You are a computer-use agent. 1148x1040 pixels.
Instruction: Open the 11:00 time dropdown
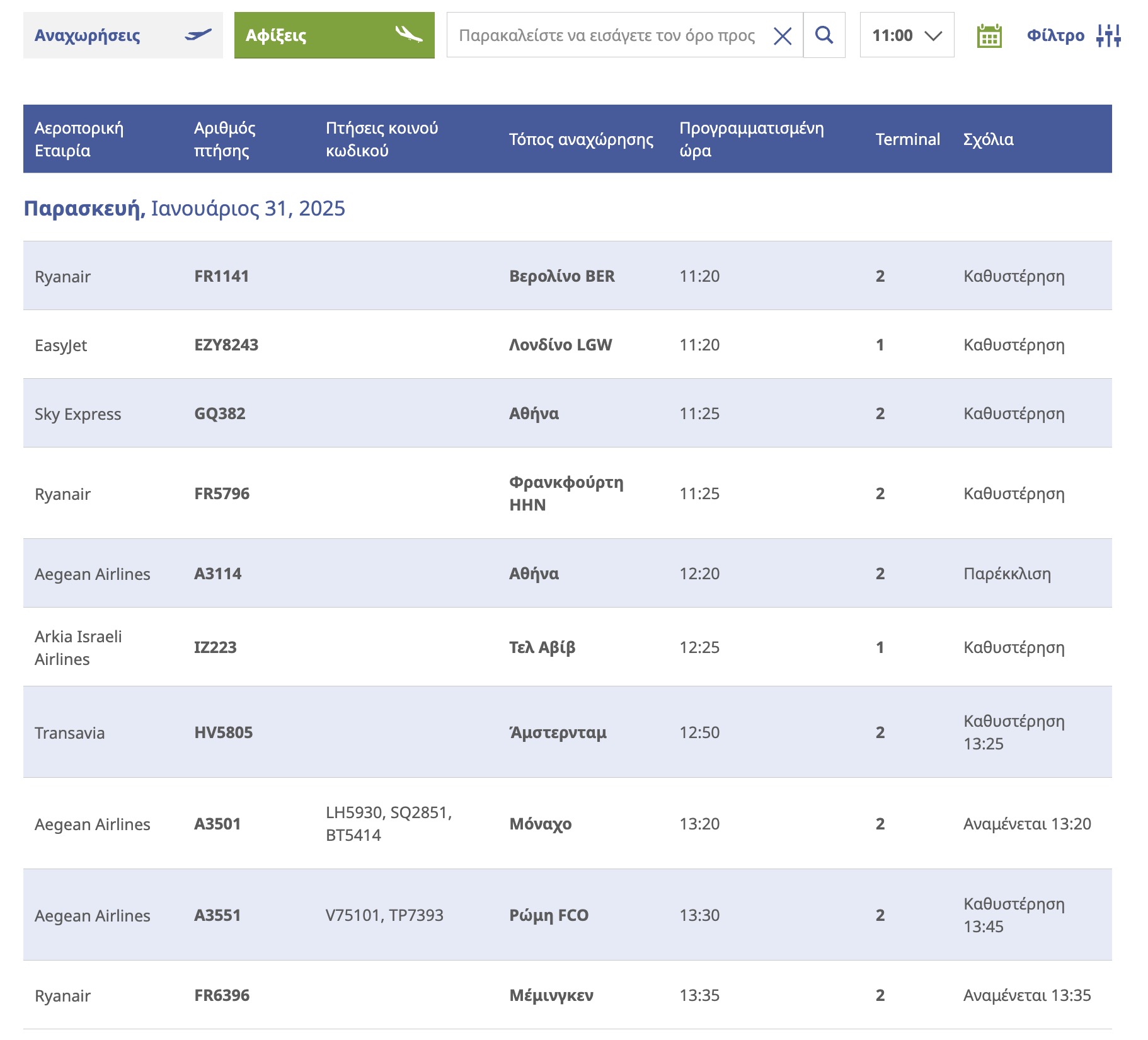coord(907,35)
